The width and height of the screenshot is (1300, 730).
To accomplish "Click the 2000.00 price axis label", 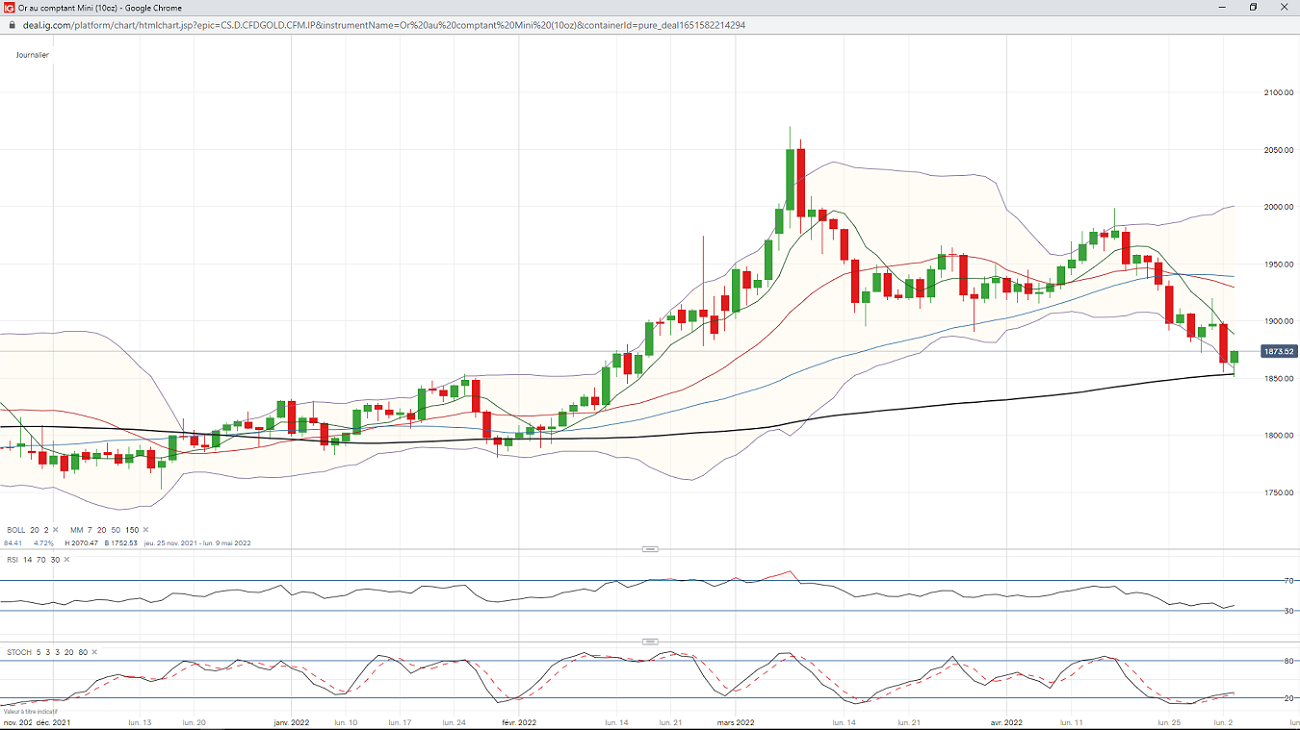I will (1279, 207).
